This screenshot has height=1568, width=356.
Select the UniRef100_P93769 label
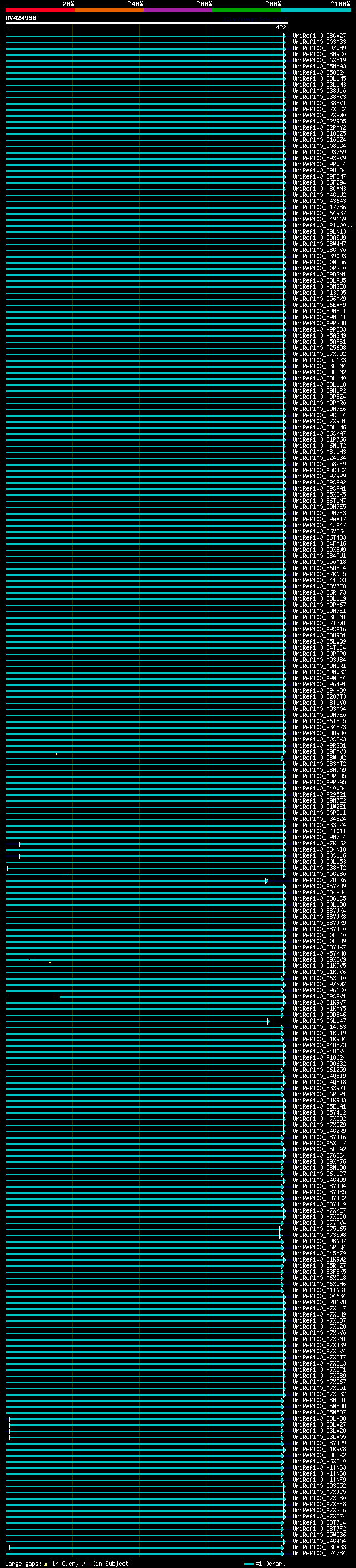(x=319, y=152)
